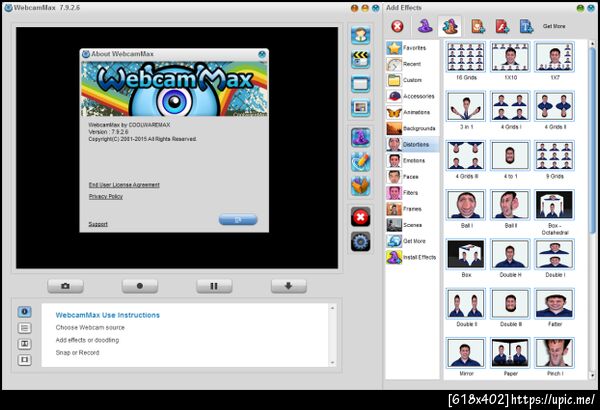This screenshot has width=600, height=410.
Task: Click the red remove effects icon in sidebar
Action: pos(360,217)
